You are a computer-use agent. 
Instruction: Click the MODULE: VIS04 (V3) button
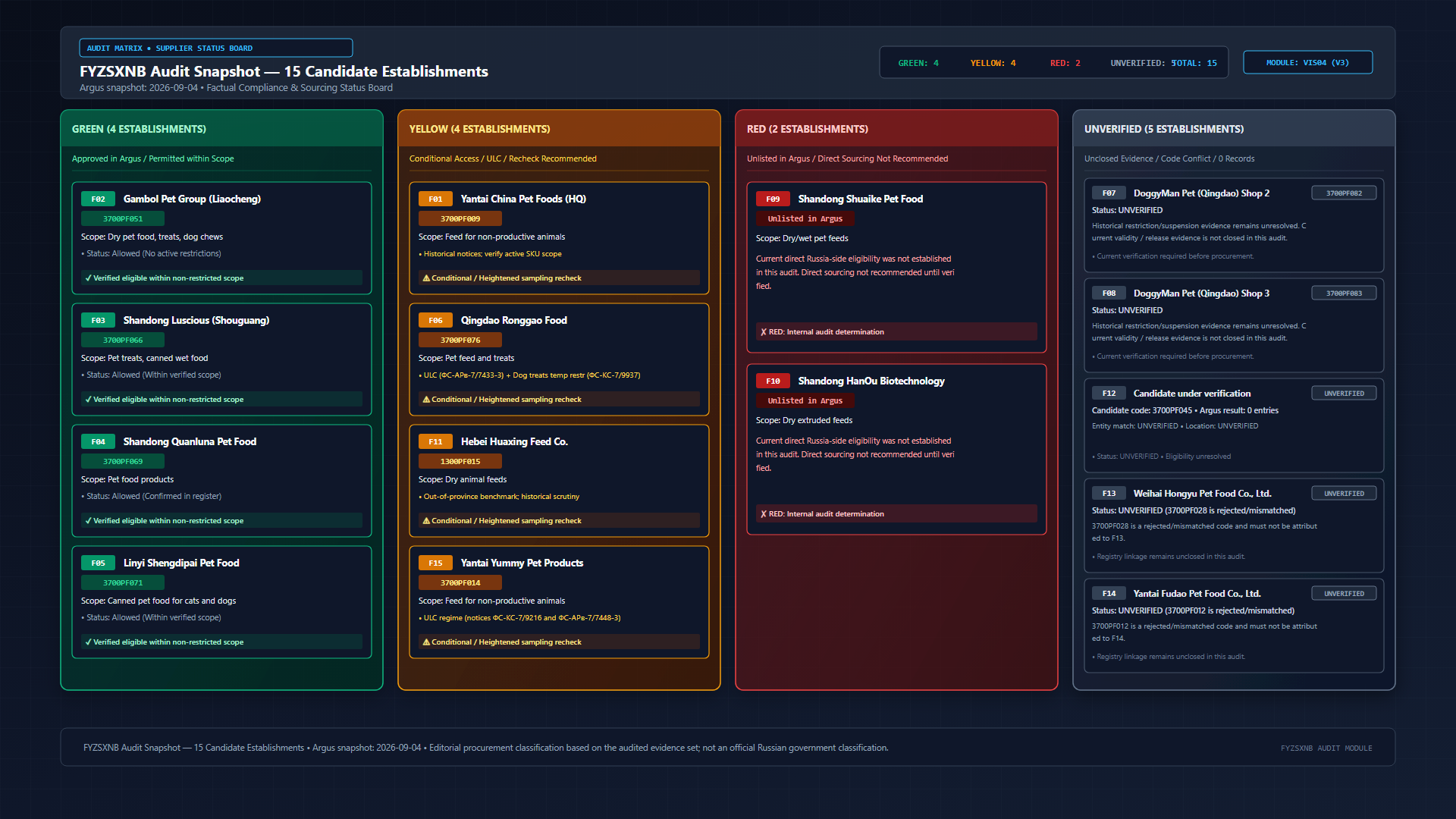(1307, 62)
